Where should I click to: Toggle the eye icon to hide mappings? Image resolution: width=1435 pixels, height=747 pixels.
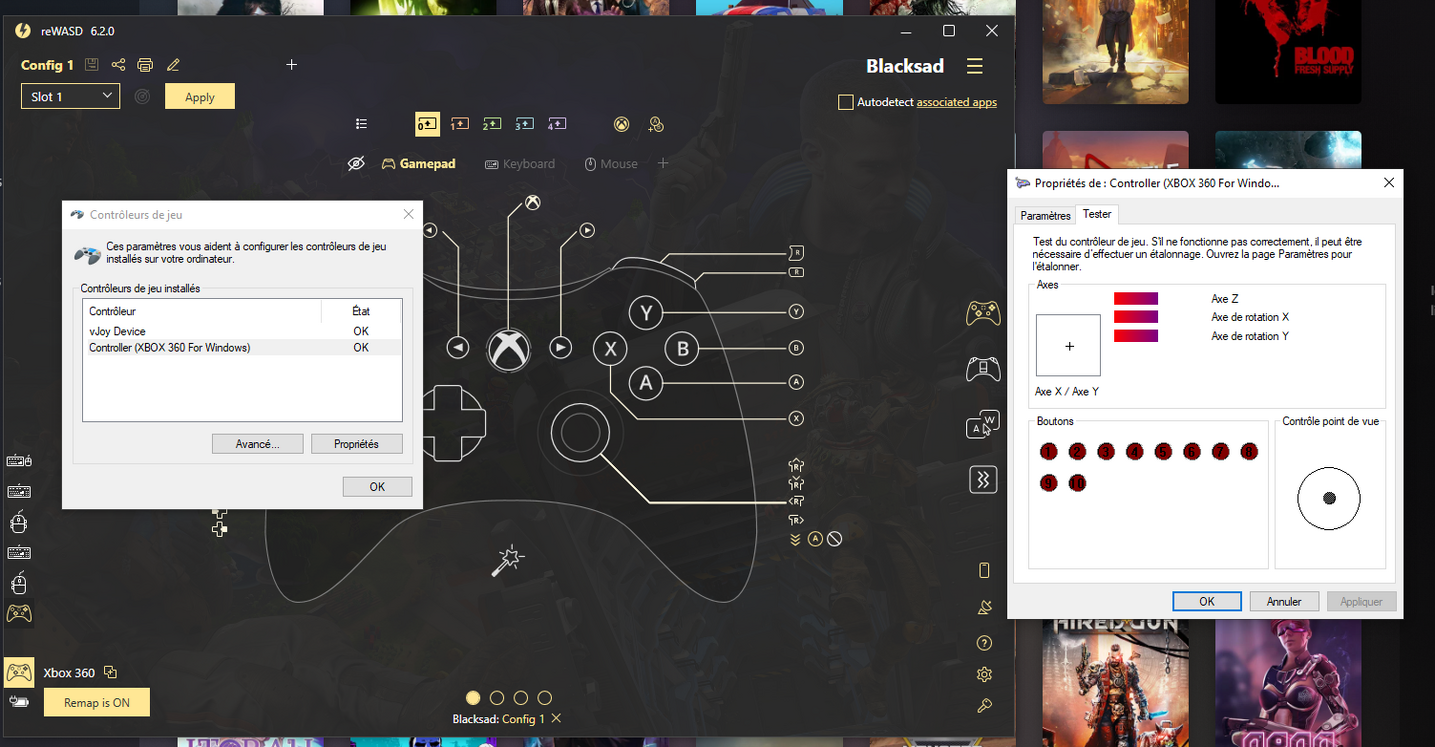(x=356, y=164)
